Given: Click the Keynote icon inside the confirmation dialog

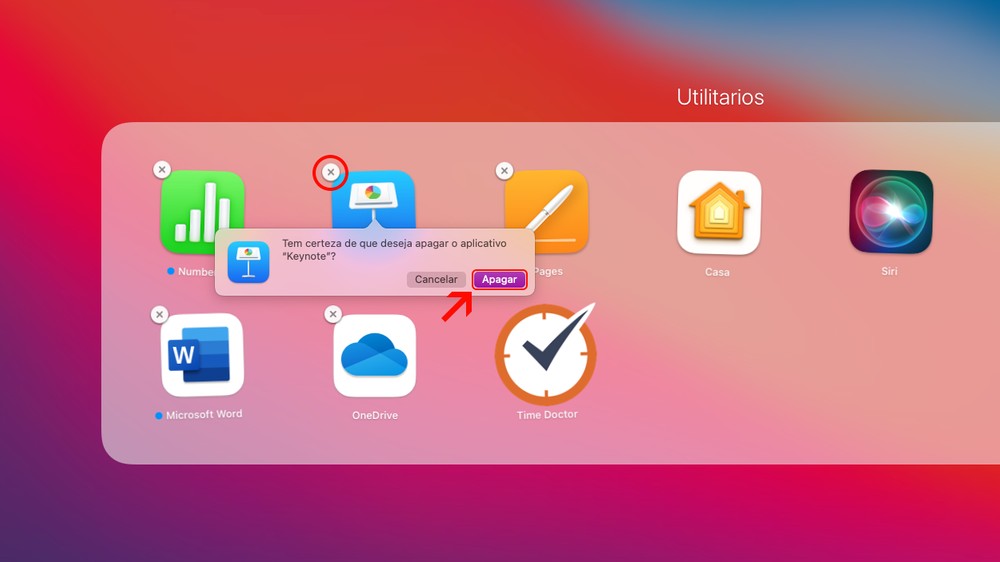Looking at the screenshot, I should 248,262.
